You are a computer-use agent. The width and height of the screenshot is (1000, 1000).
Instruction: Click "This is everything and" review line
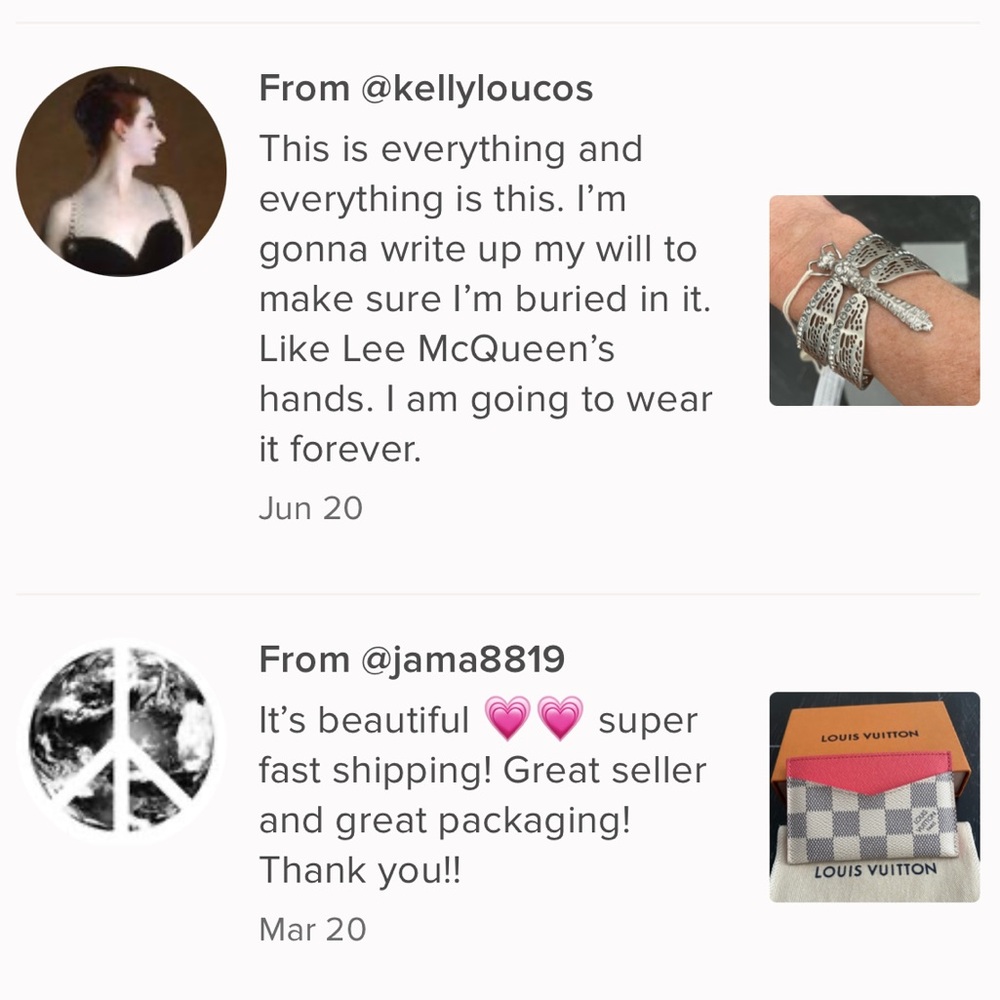pos(450,150)
